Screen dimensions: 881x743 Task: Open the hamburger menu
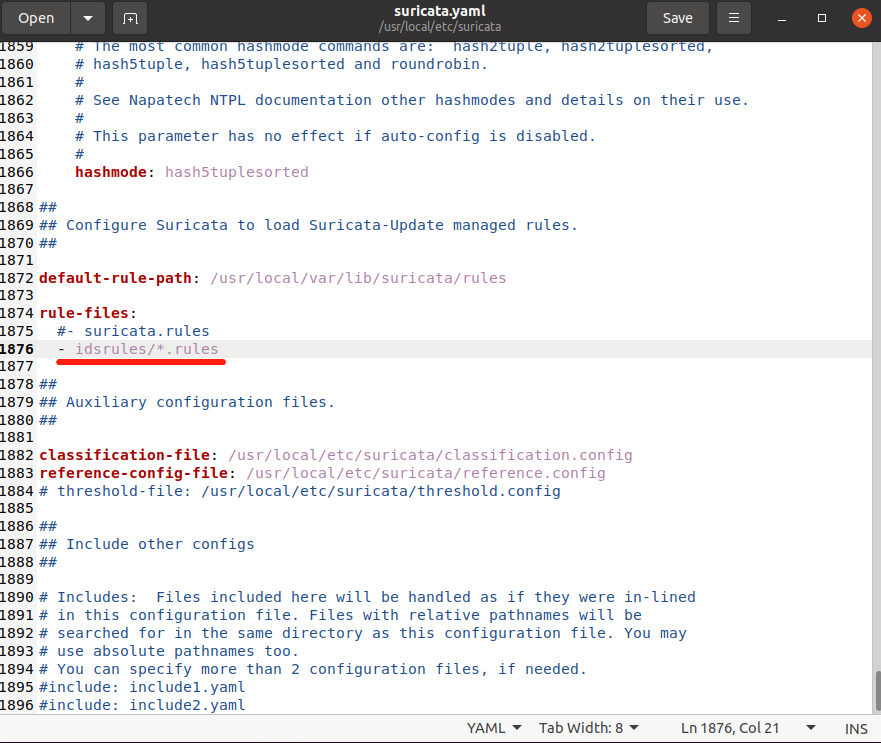[x=734, y=18]
